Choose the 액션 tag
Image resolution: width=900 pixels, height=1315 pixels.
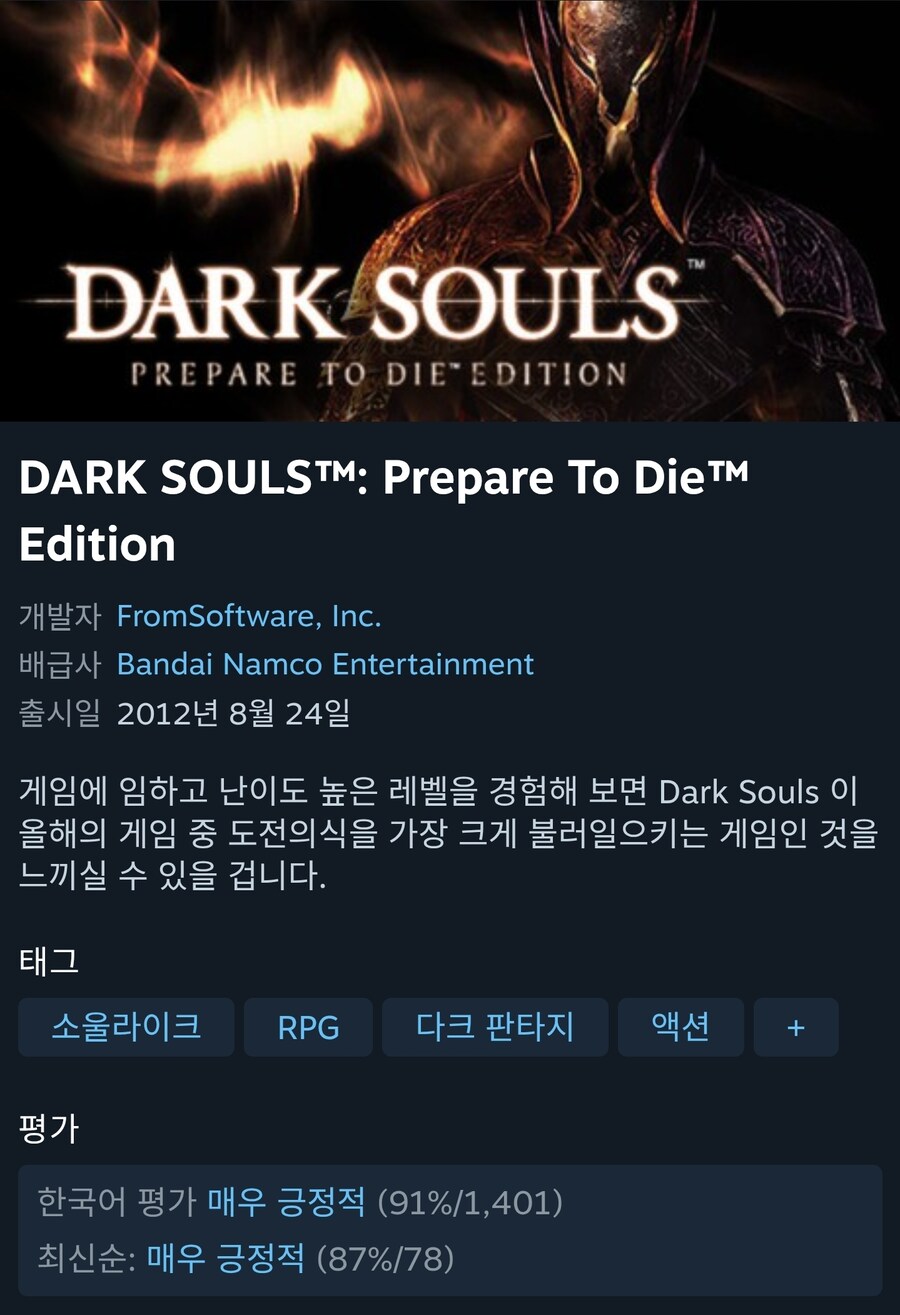681,1027
